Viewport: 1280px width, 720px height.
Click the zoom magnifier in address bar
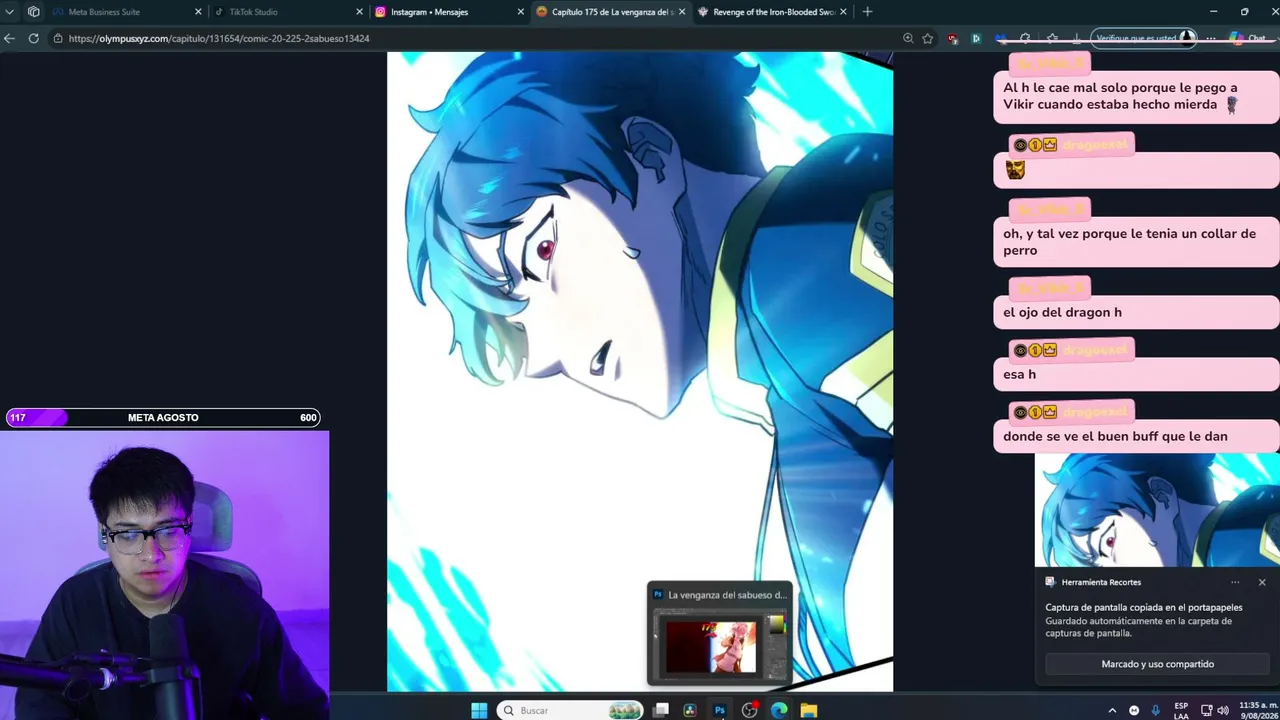(908, 38)
